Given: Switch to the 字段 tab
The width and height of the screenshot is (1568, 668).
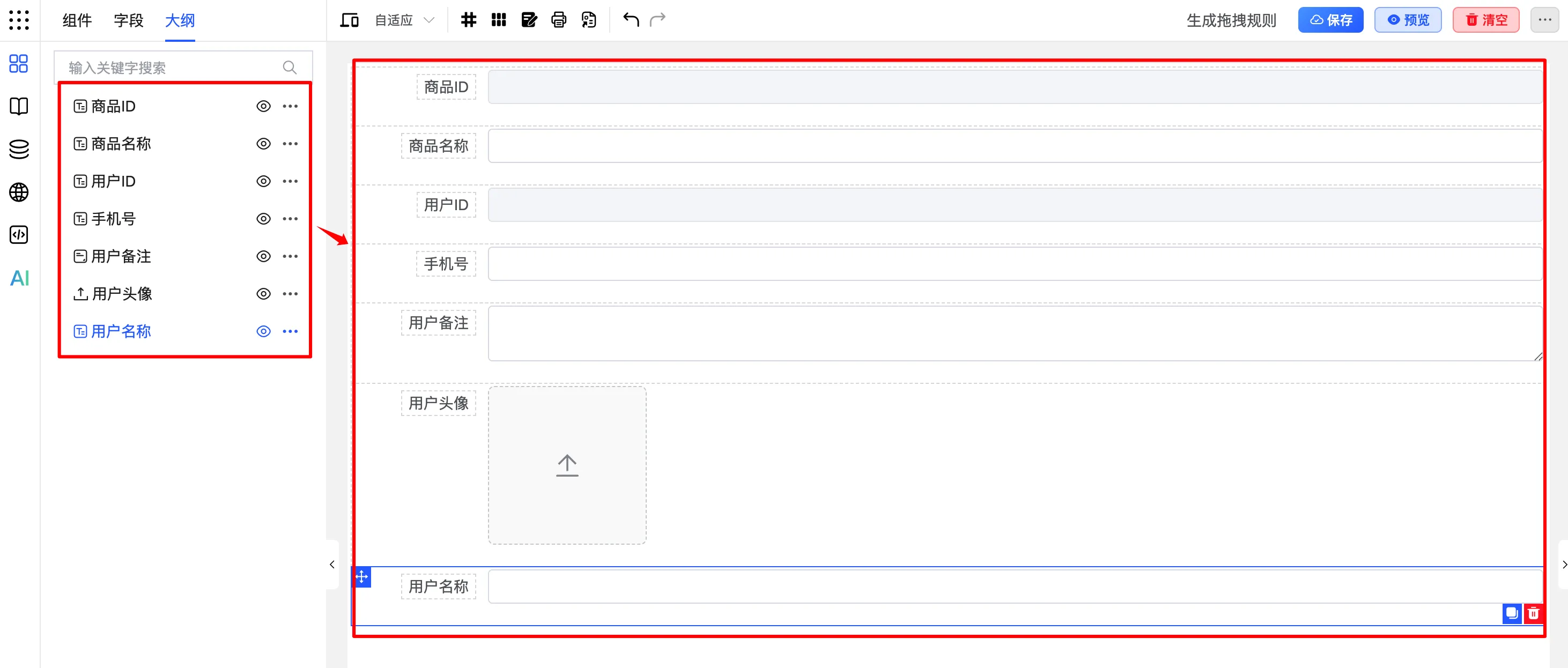Looking at the screenshot, I should tap(129, 21).
